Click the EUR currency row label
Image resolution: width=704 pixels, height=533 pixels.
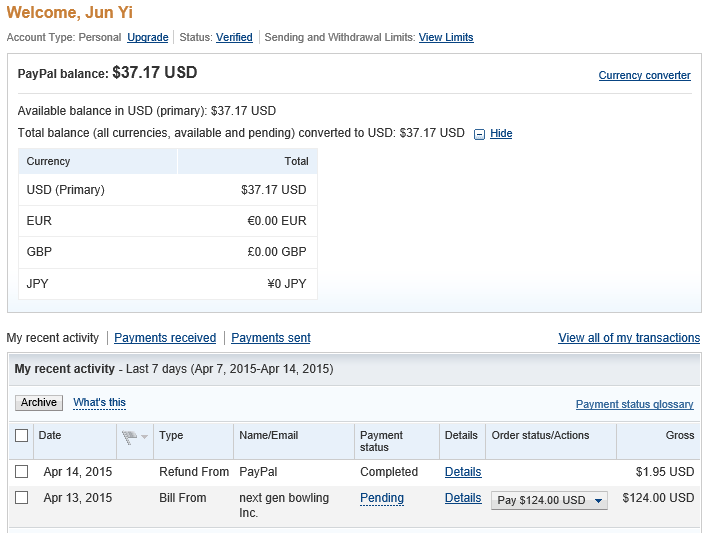coord(39,221)
